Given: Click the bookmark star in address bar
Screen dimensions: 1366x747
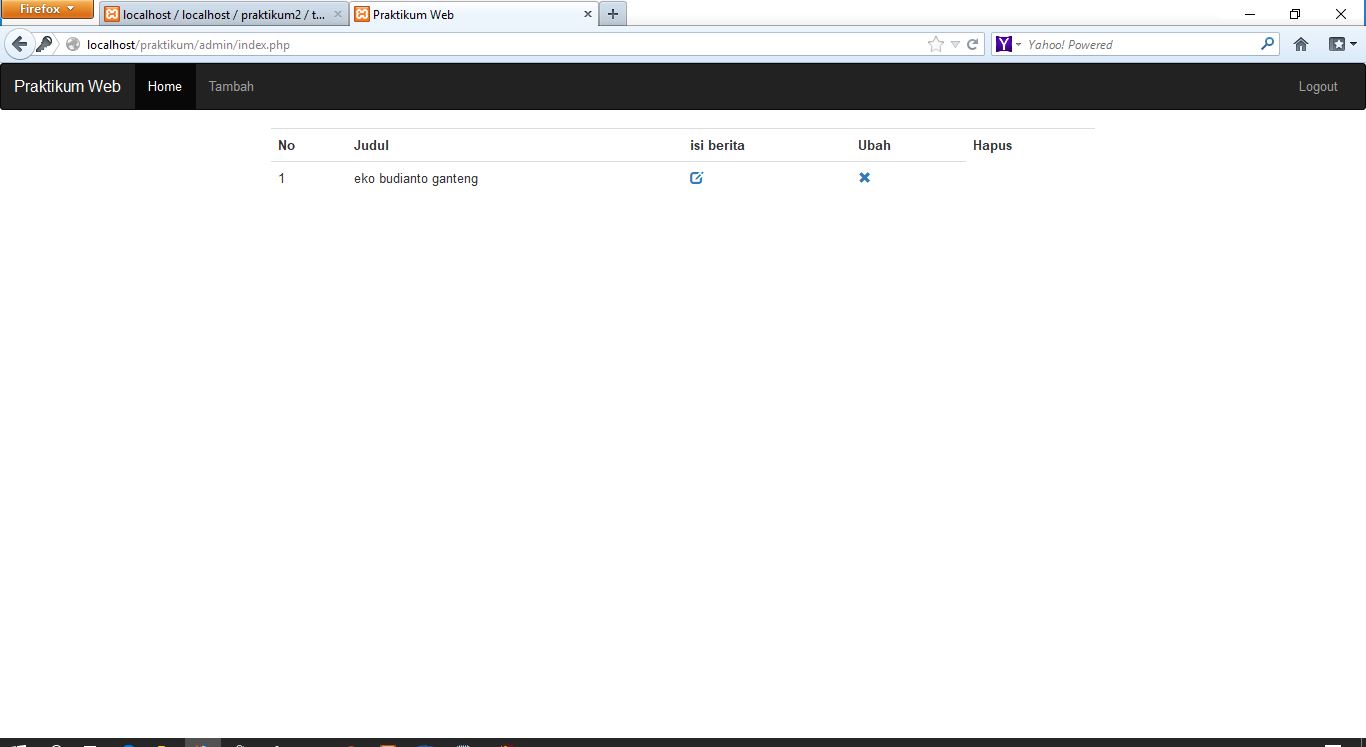Looking at the screenshot, I should coord(934,44).
